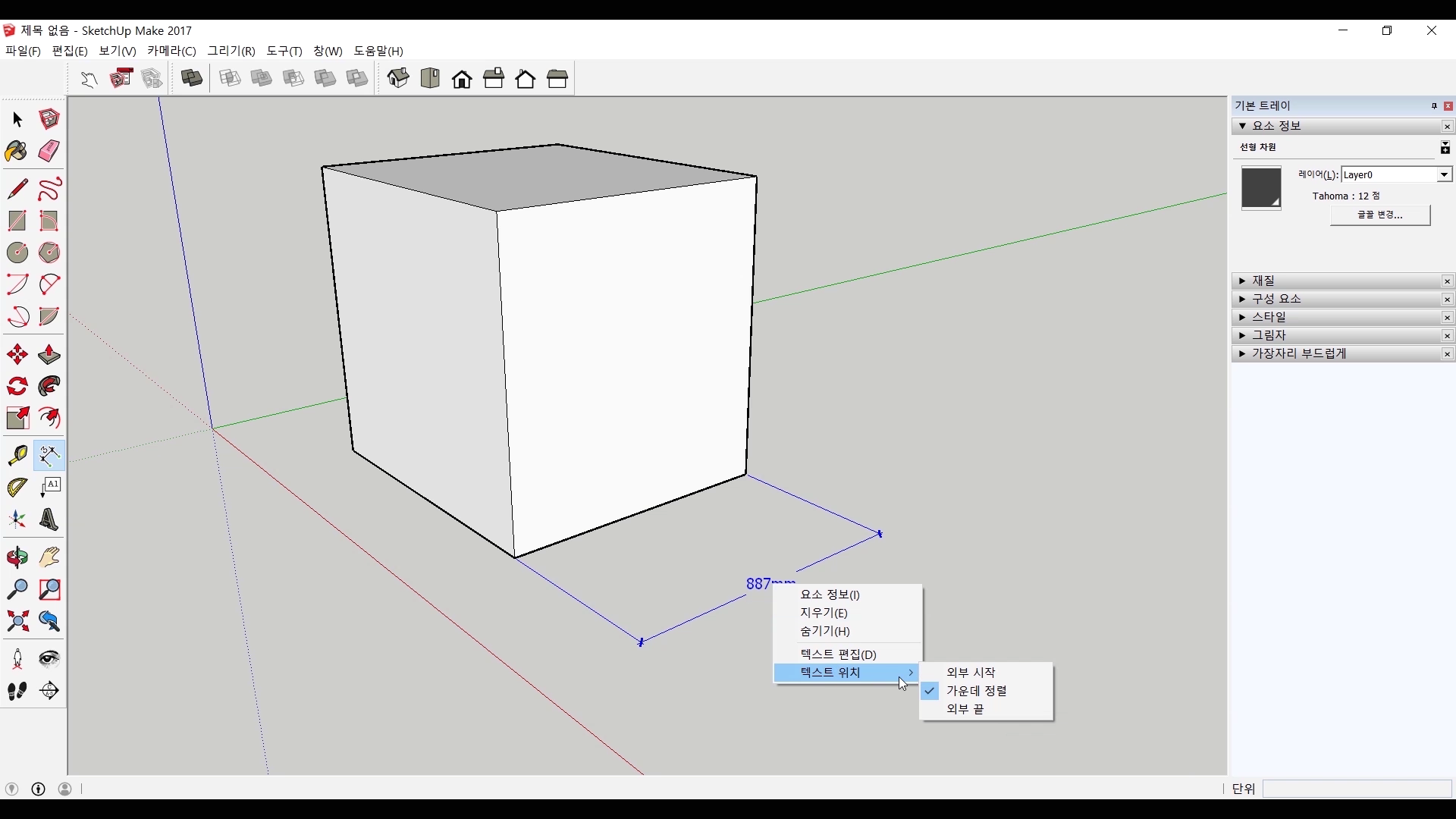Select the Tape Measure tool
The width and height of the screenshot is (1456, 819).
[17, 455]
